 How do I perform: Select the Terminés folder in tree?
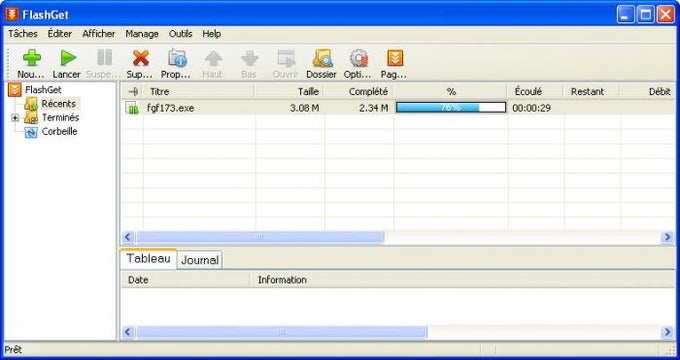[x=60, y=118]
